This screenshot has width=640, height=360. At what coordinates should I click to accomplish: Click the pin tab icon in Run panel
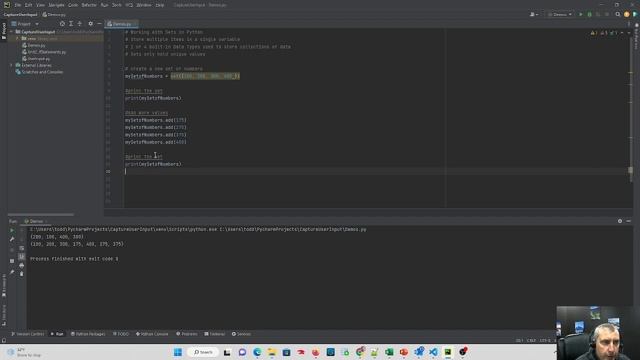[x=12, y=272]
